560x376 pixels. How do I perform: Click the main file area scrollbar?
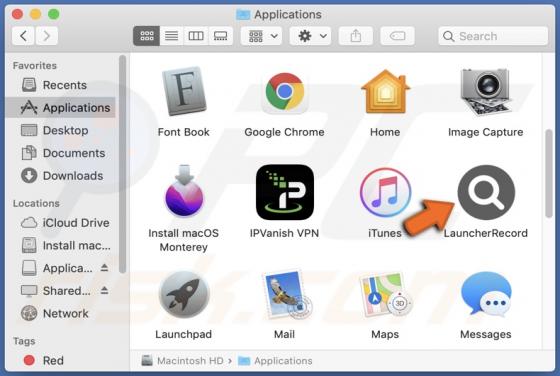[x=549, y=174]
